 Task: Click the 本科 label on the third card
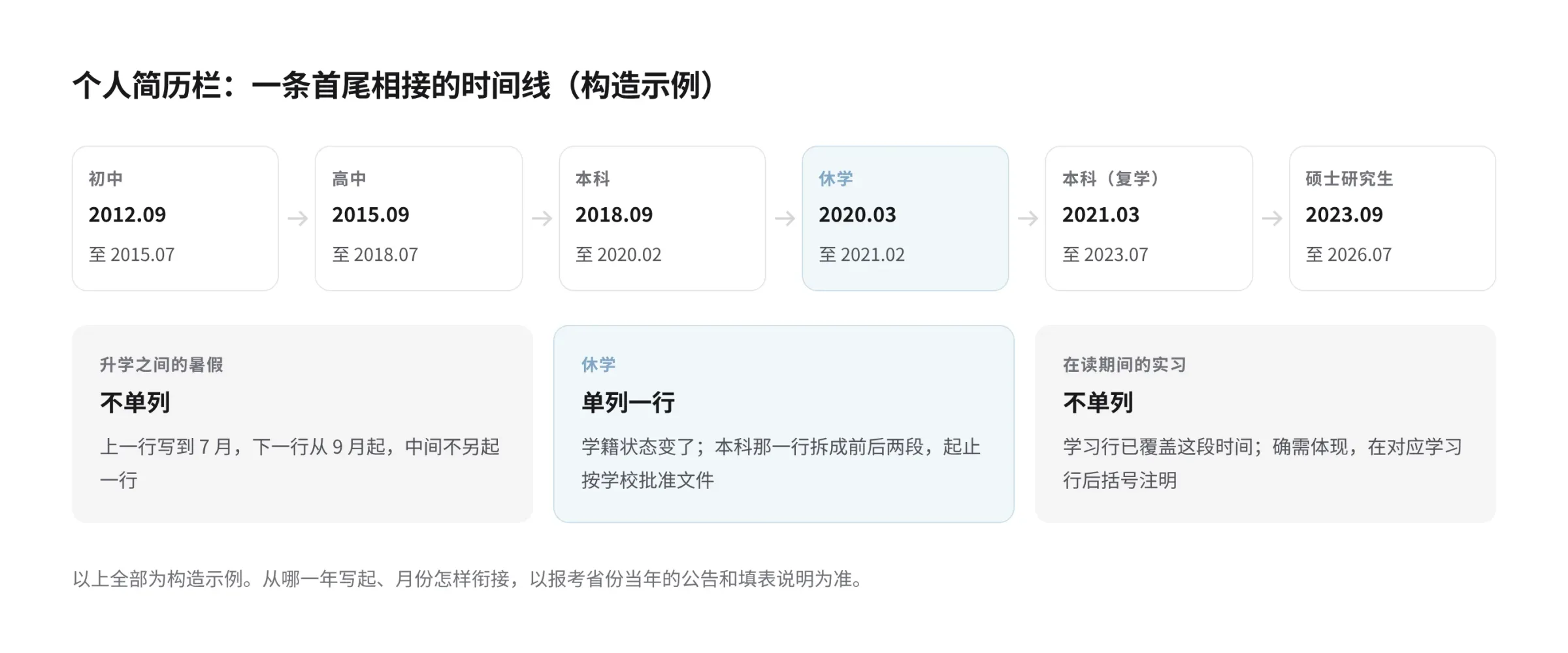point(593,178)
